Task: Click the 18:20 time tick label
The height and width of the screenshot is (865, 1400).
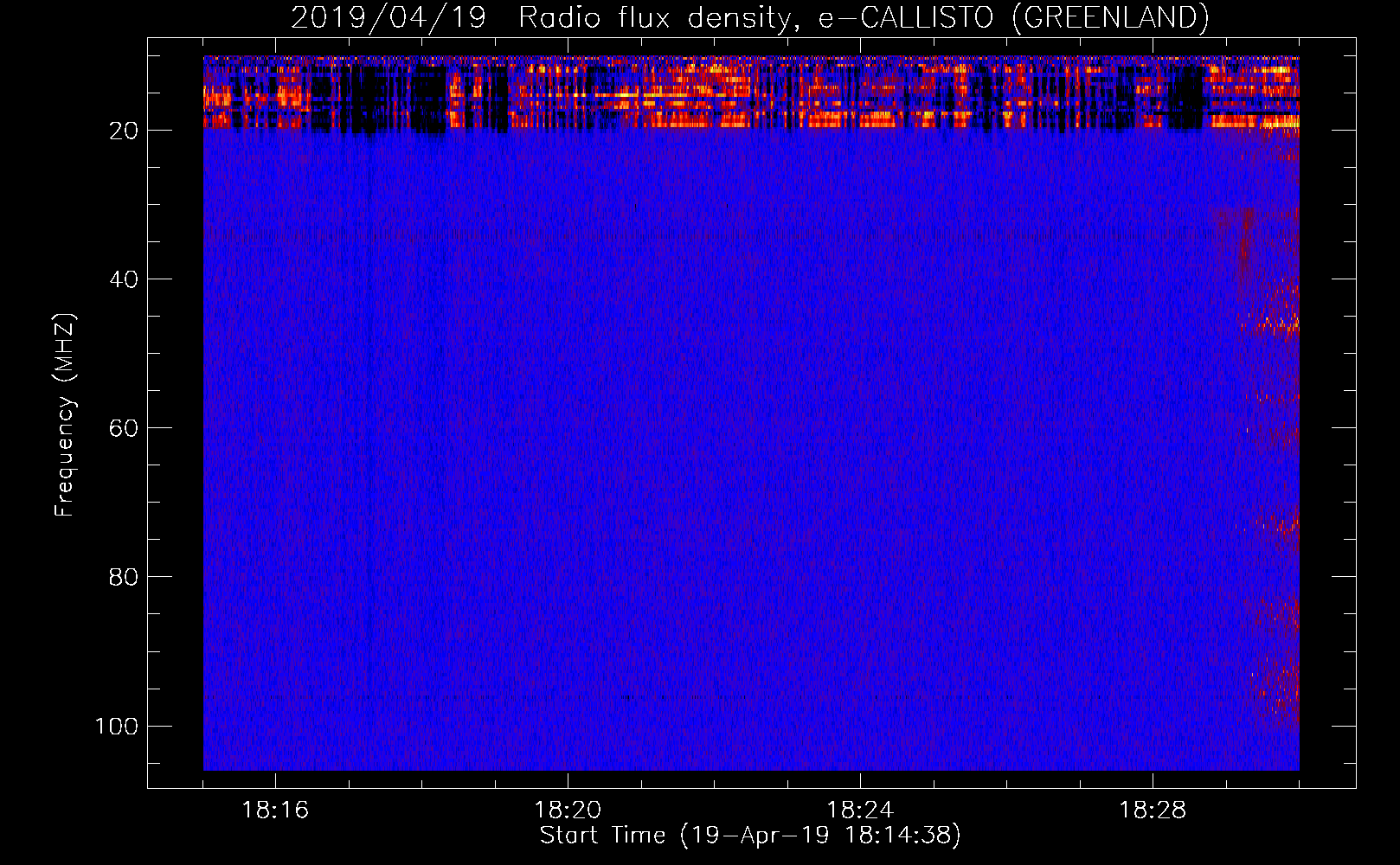Action: 568,811
